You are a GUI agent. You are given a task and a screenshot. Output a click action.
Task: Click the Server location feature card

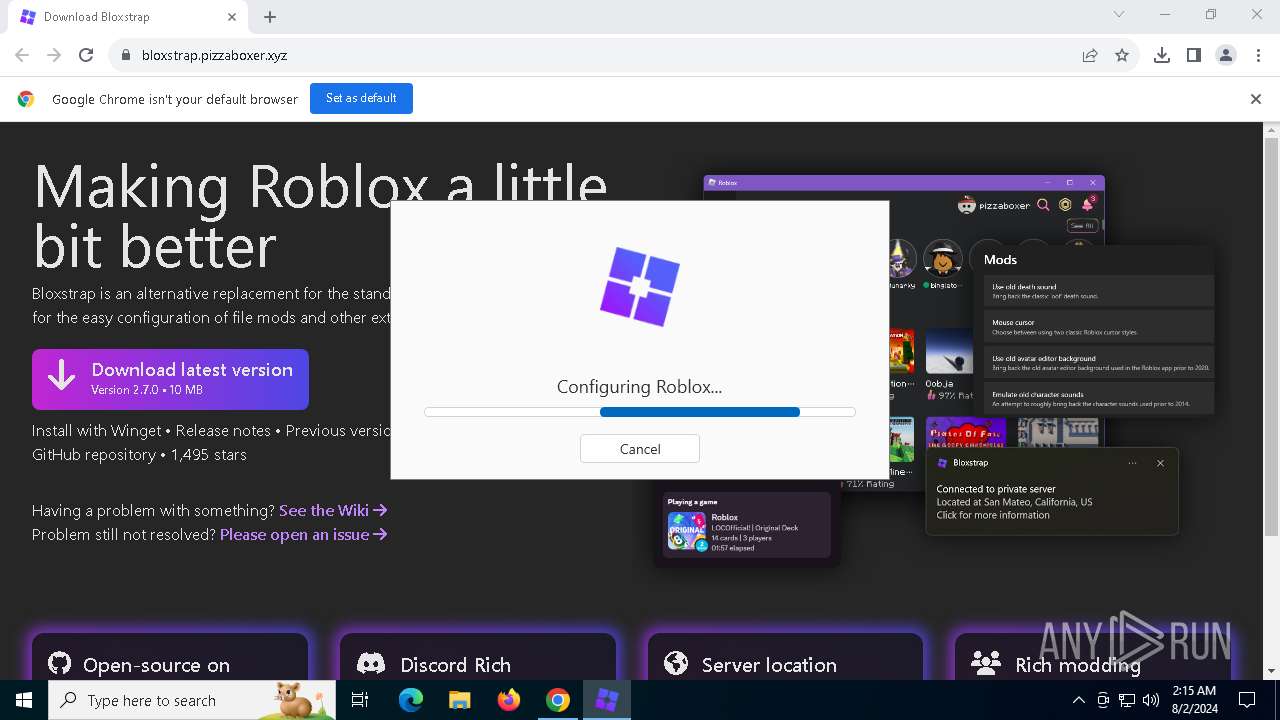pos(786,657)
